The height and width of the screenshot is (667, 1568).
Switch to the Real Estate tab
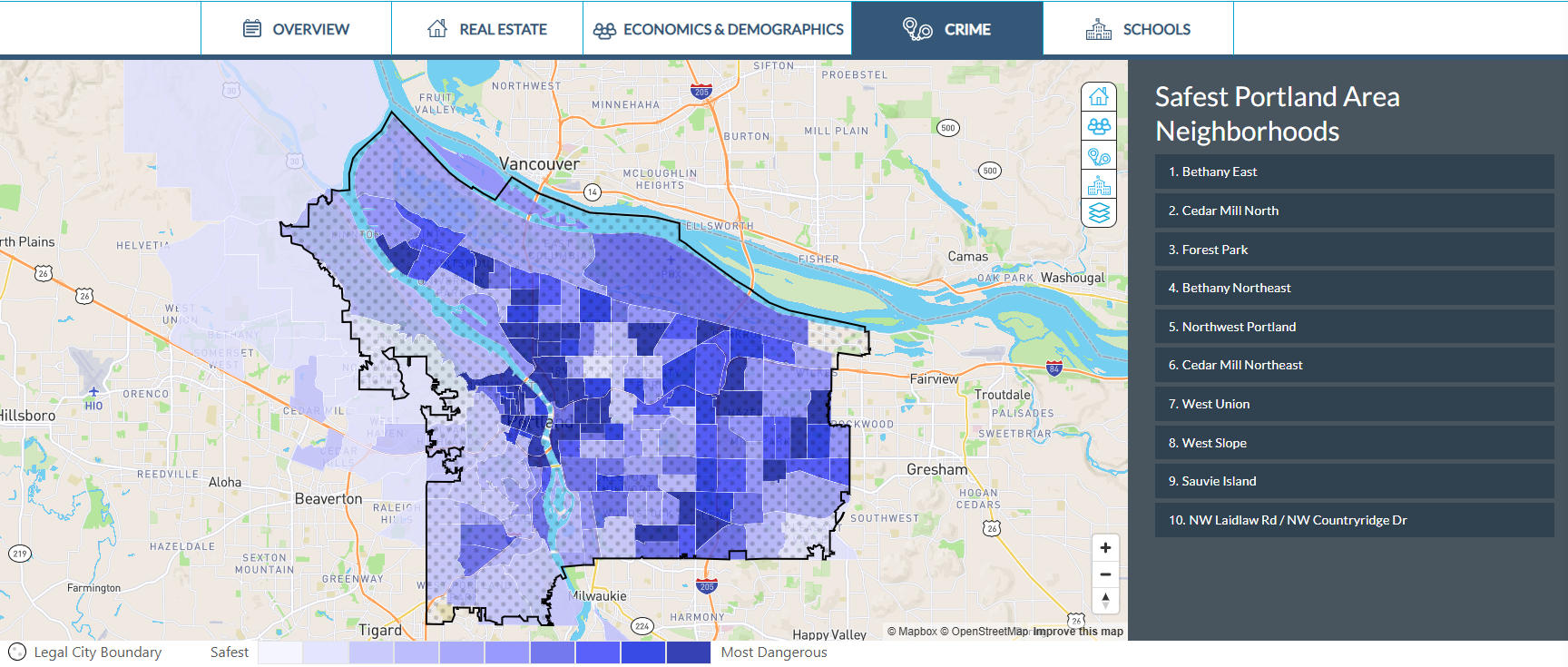click(x=487, y=29)
